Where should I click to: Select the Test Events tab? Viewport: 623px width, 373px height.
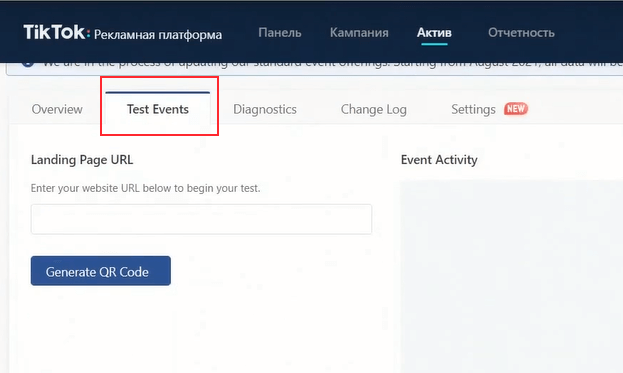tap(158, 109)
